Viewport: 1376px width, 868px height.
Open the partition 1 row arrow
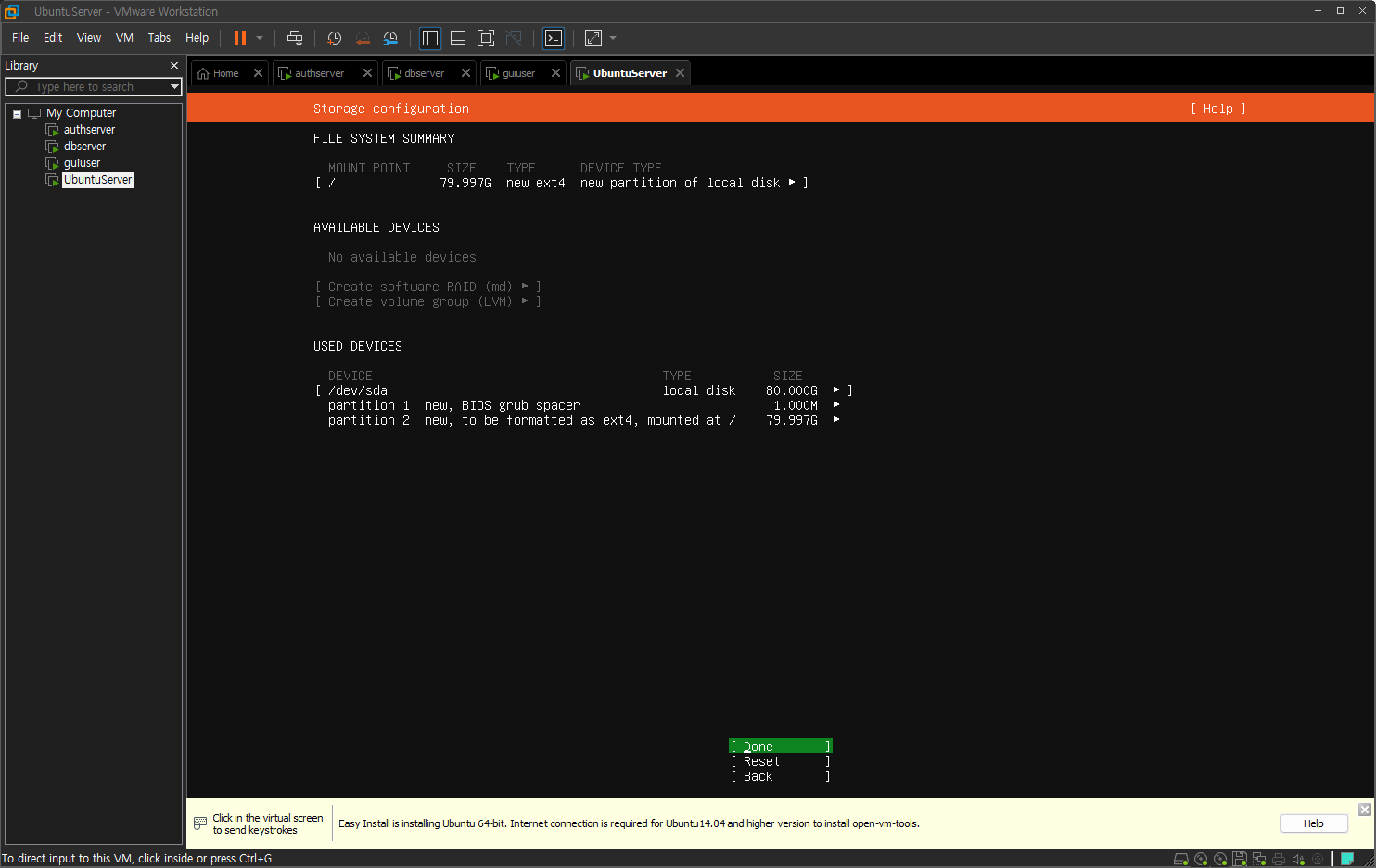tap(836, 405)
